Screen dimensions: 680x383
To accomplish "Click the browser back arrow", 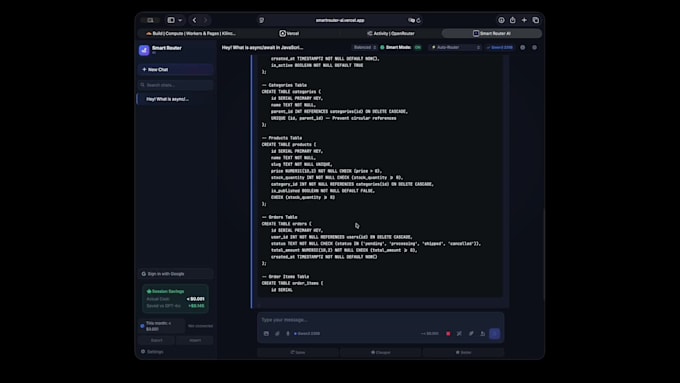I will point(194,20).
